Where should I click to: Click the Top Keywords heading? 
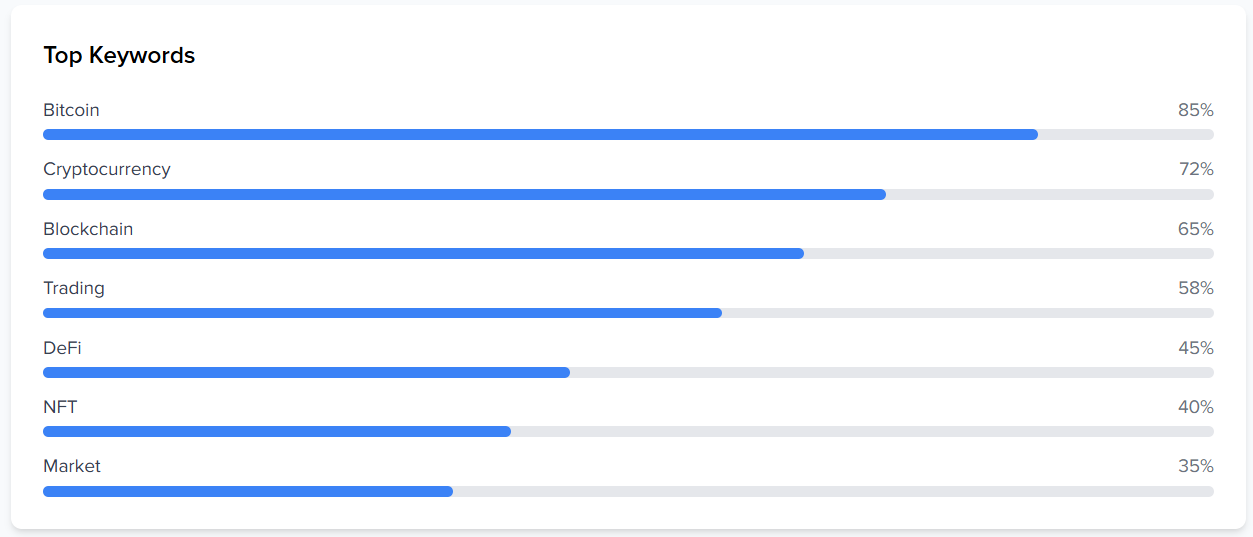[119, 56]
